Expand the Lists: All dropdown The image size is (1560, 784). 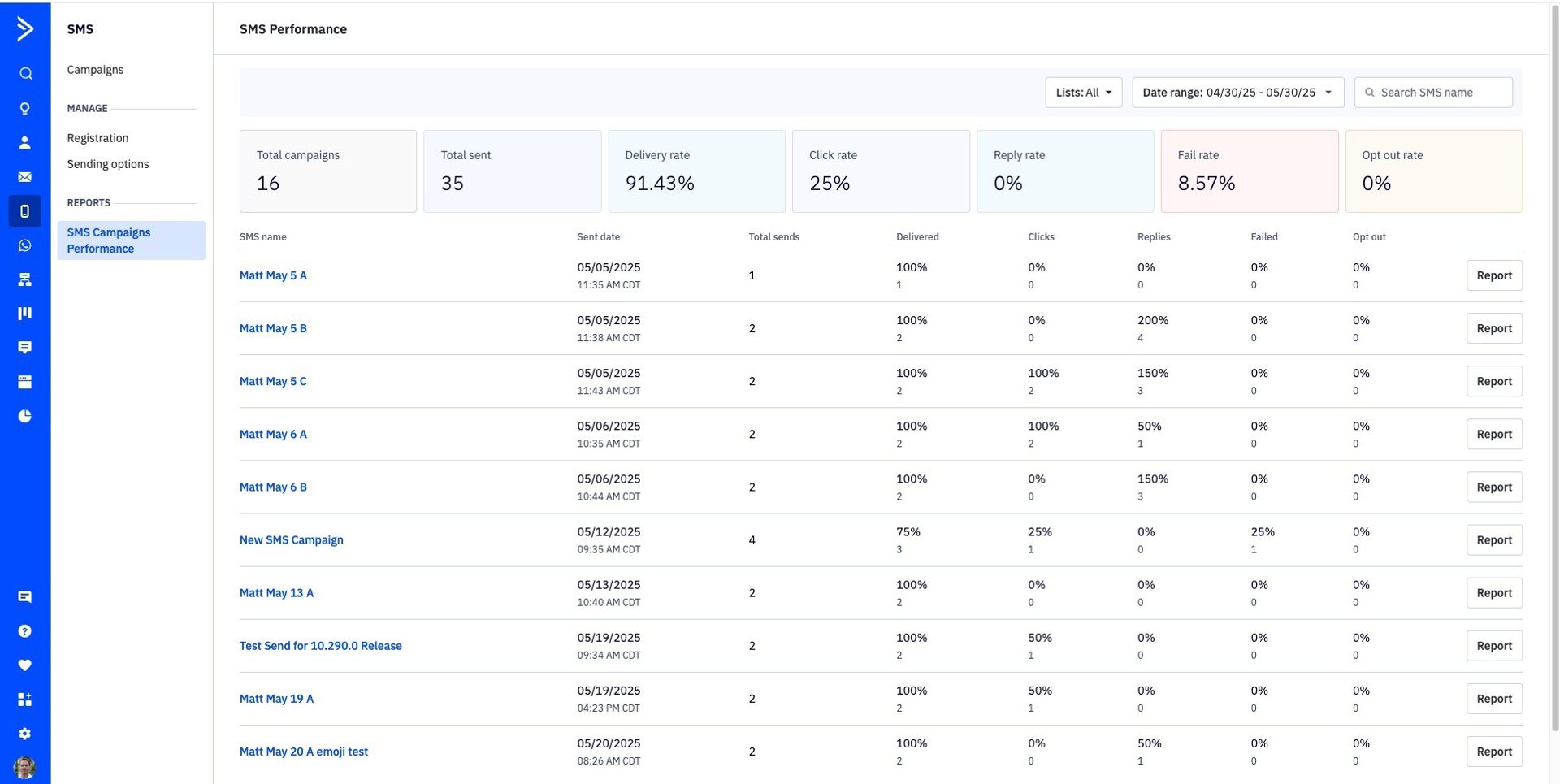click(1083, 93)
